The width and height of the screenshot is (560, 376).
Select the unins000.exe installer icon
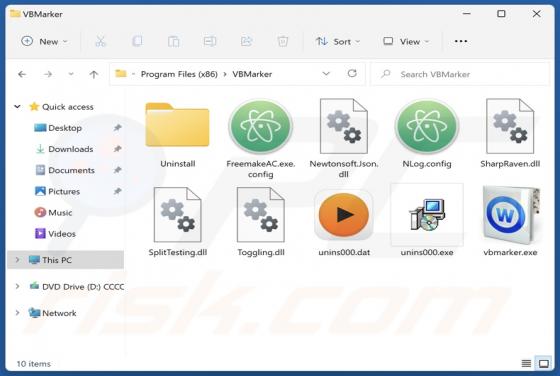pyautogui.click(x=427, y=215)
